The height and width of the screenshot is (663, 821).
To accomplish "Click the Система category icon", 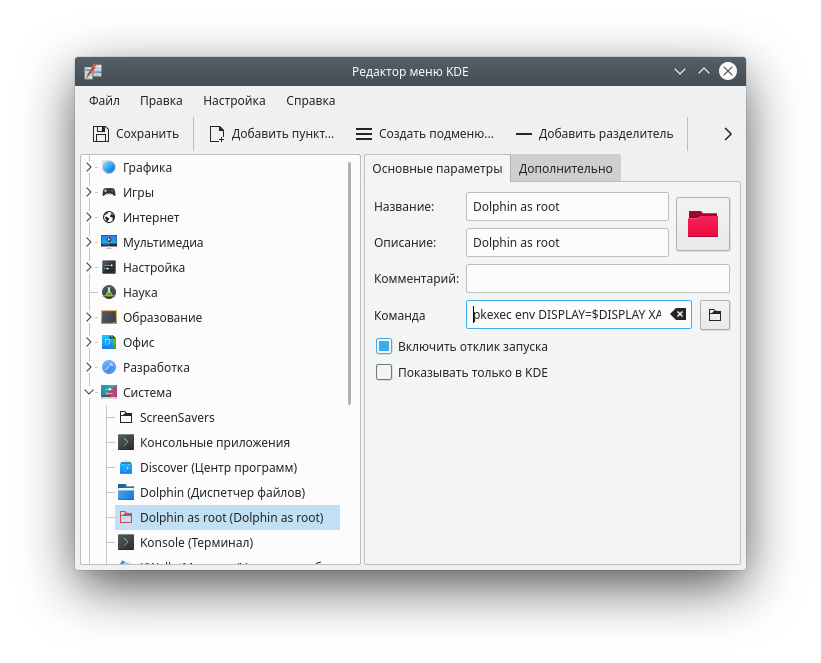I will tap(109, 392).
